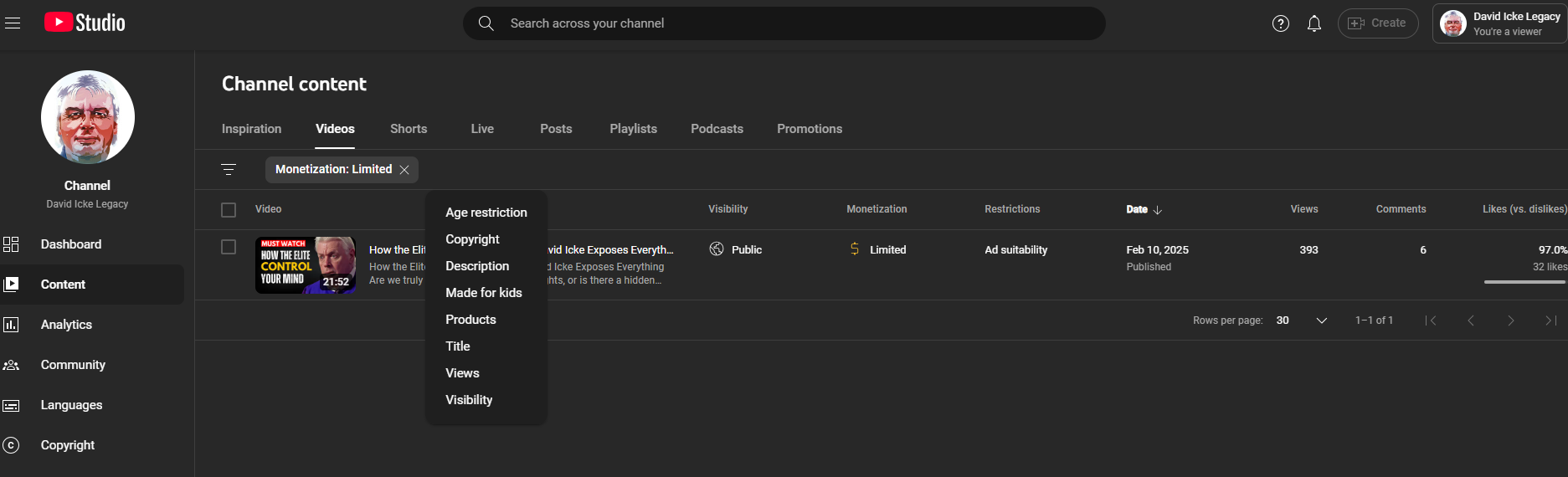This screenshot has height=477, width=1568.
Task: Open Analytics from the sidebar
Action: (x=66, y=325)
